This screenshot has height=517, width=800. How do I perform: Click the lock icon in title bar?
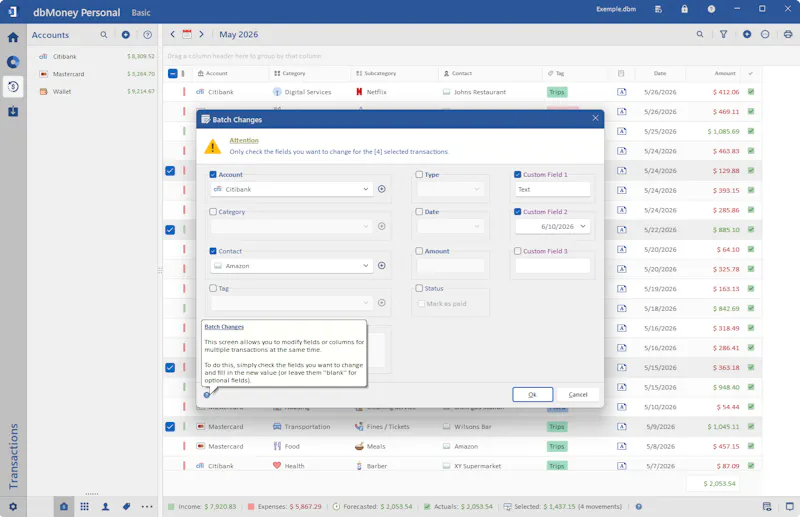click(684, 9)
